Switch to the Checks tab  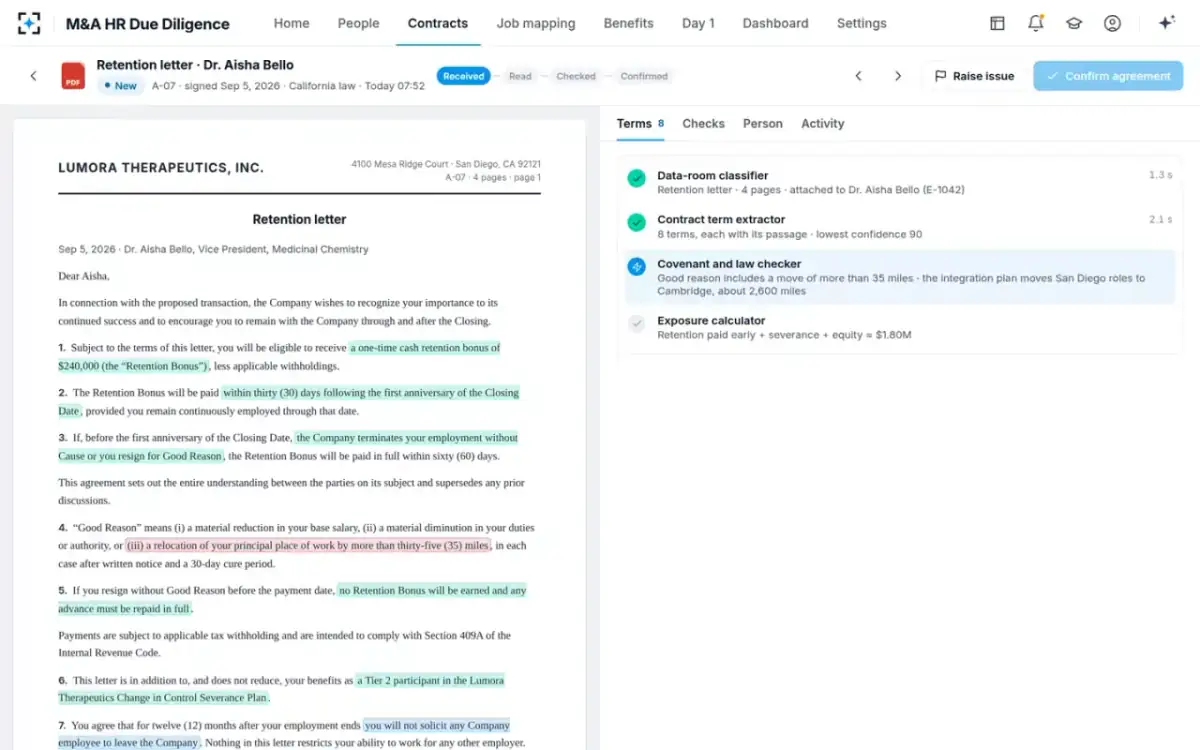tap(703, 124)
